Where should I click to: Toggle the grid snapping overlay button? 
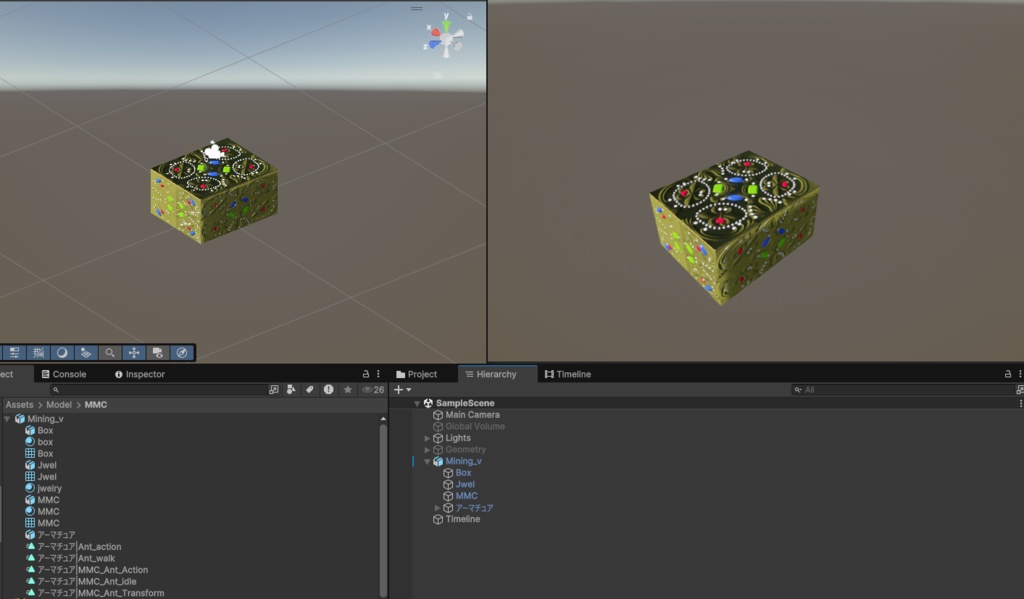point(39,353)
